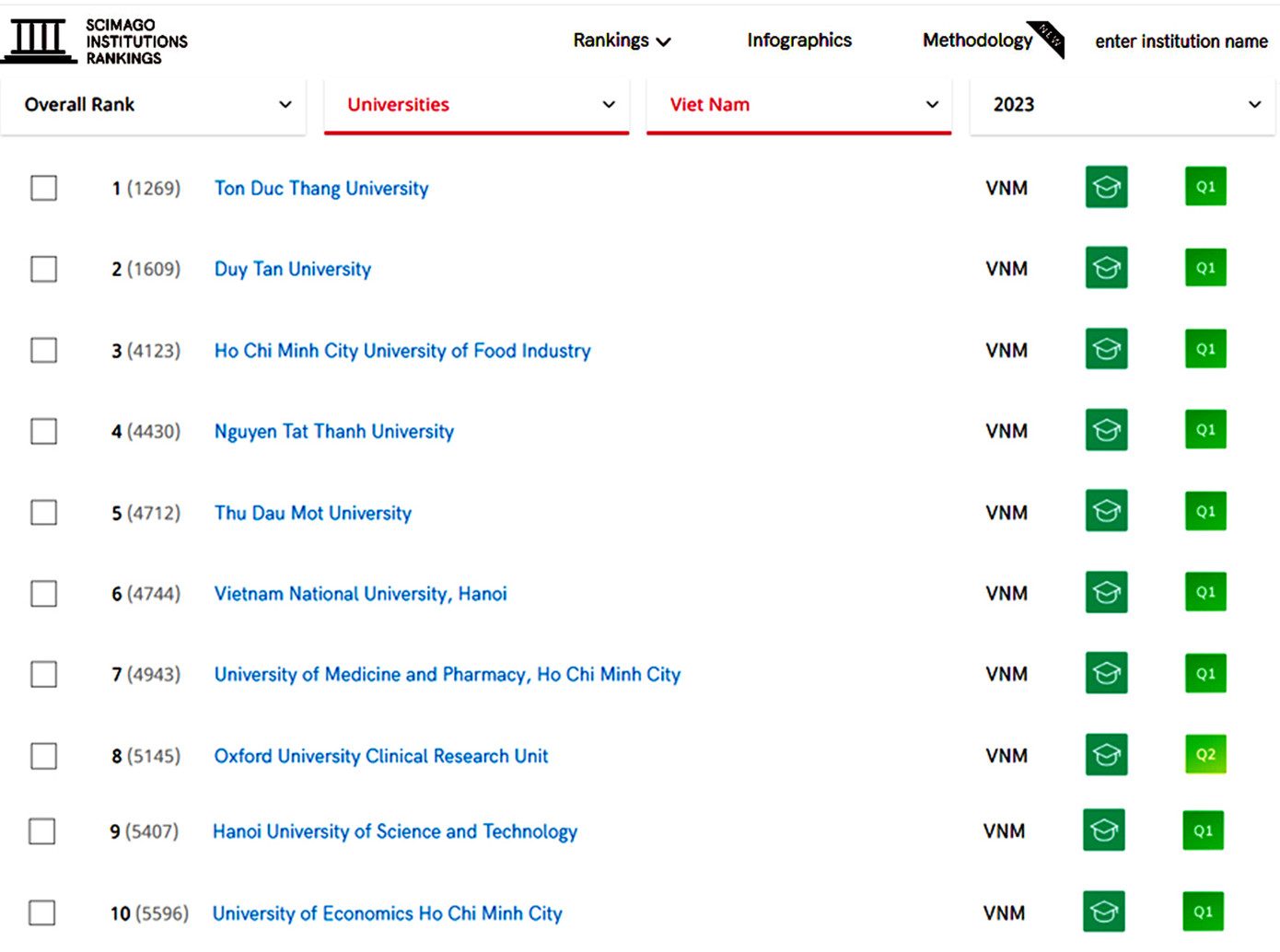Viewport: 1280px width, 952px height.
Task: Click the Scimago Institutions Rankings logo
Action: pyautogui.click(x=95, y=41)
